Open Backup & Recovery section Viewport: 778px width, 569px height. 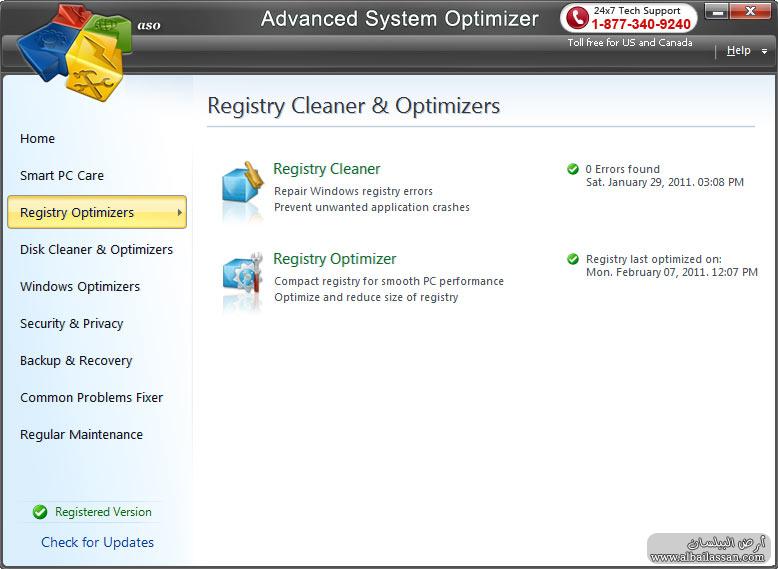[76, 361]
